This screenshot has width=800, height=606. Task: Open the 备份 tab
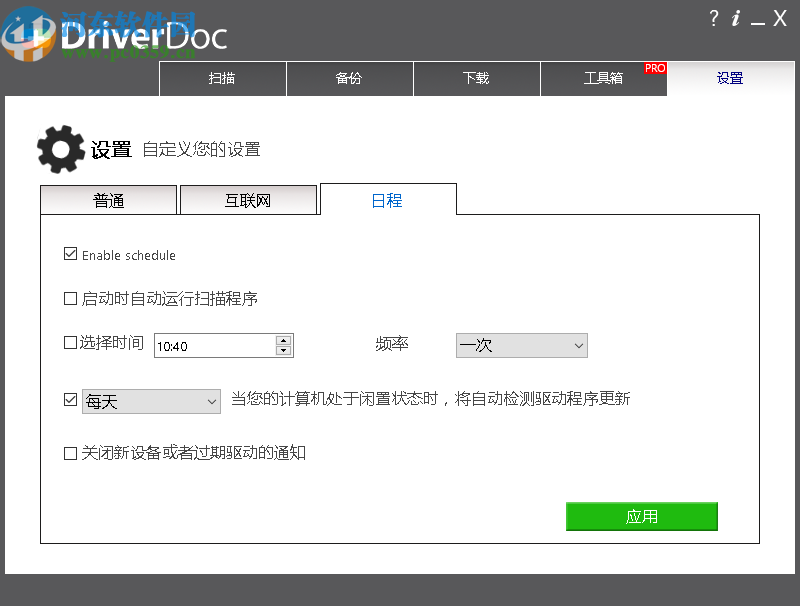[350, 79]
